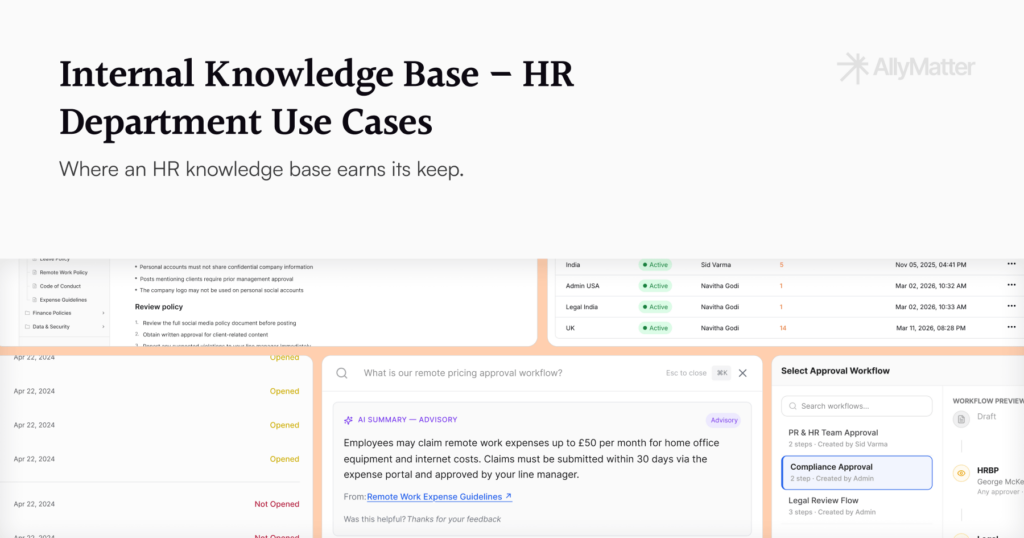The image size is (1024, 538).
Task: Click Navitha Godi in the UK row
Action: pyautogui.click(x=720, y=328)
